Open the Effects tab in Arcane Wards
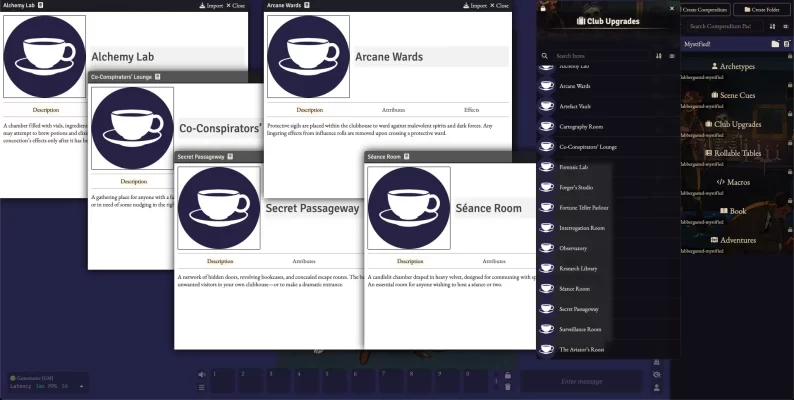The image size is (794, 400). (471, 110)
